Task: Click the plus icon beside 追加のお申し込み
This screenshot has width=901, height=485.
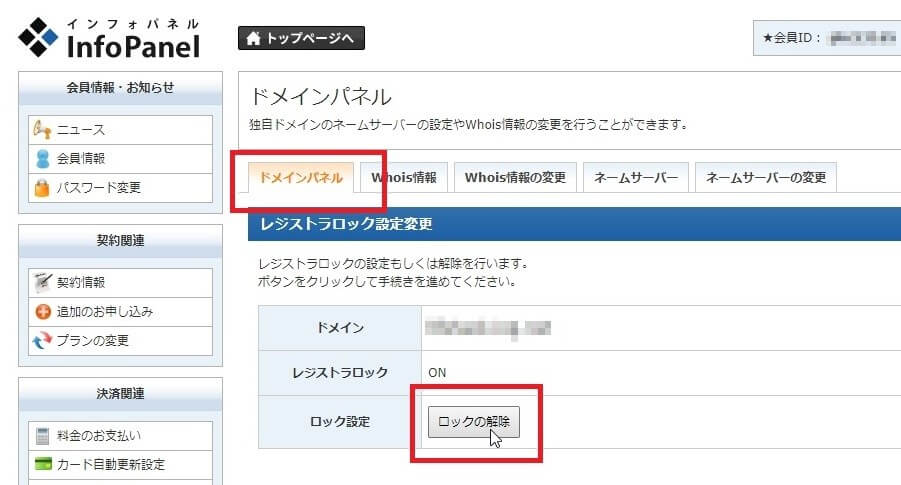Action: [x=42, y=312]
